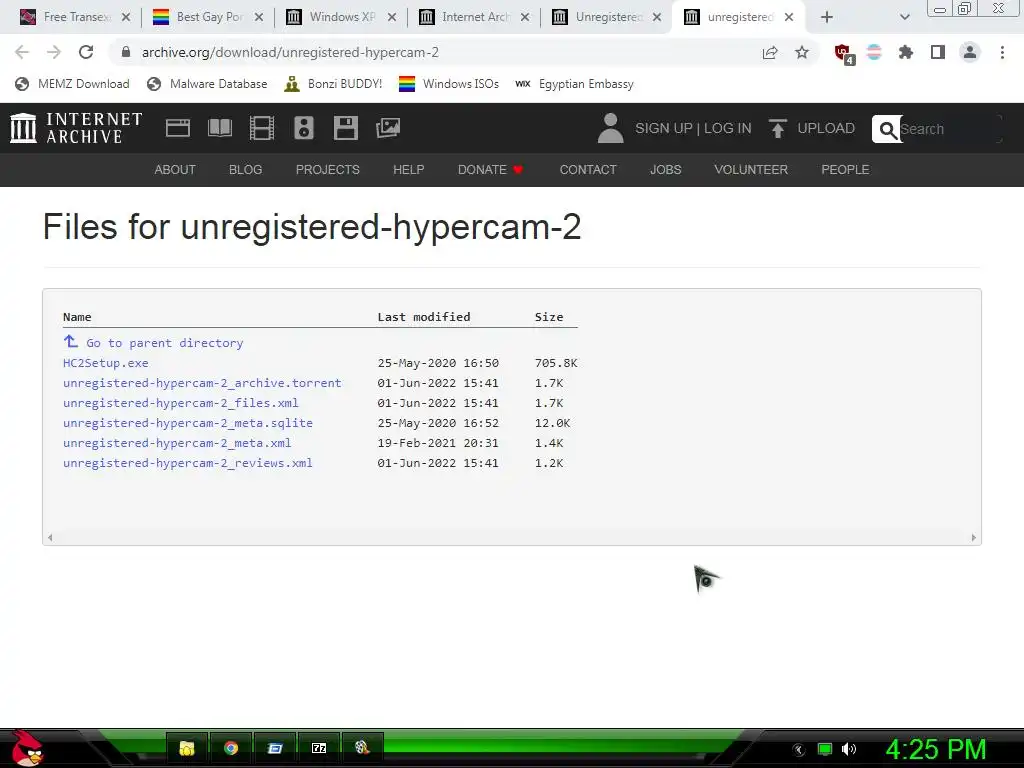Open the 7-Zip taskbar icon
This screenshot has width=1024, height=768.
click(319, 748)
